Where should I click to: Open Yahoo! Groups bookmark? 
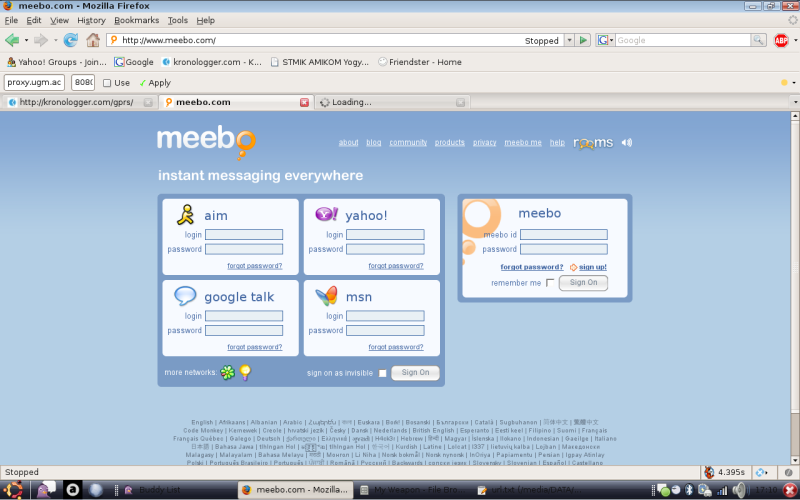(x=57, y=62)
